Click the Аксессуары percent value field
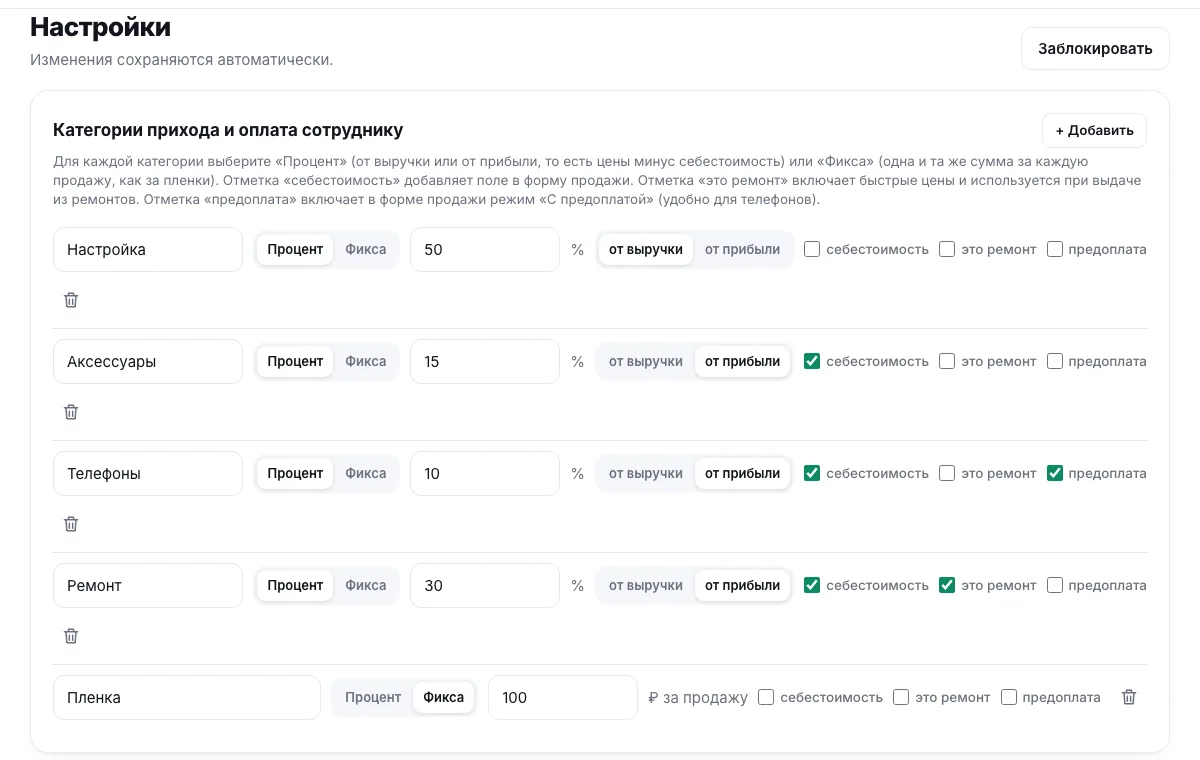The height and width of the screenshot is (760, 1200). pyautogui.click(x=485, y=362)
